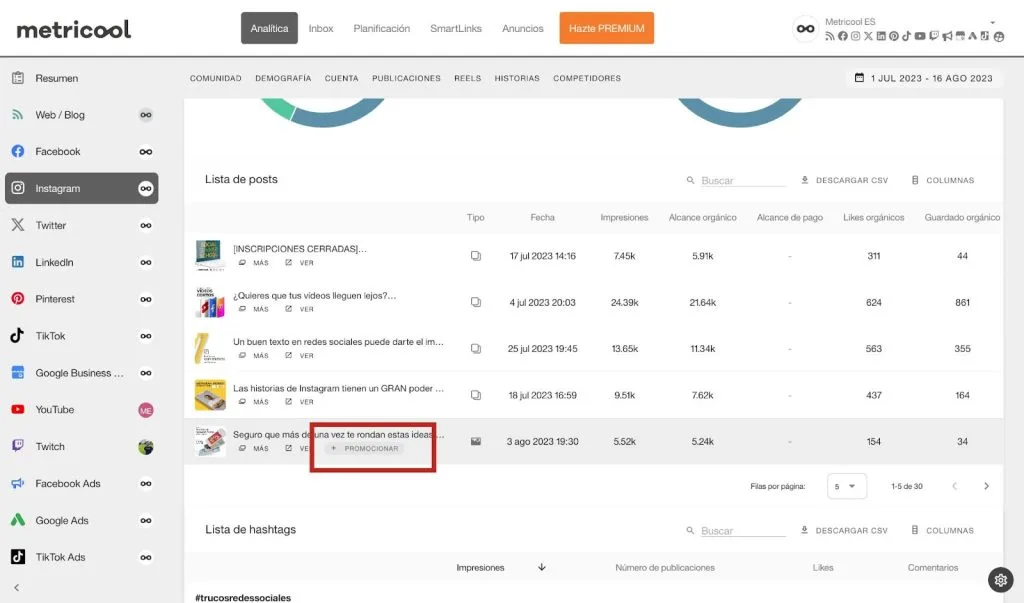1024x603 pixels.
Task: Go to the Planificación tab
Action: (x=381, y=28)
